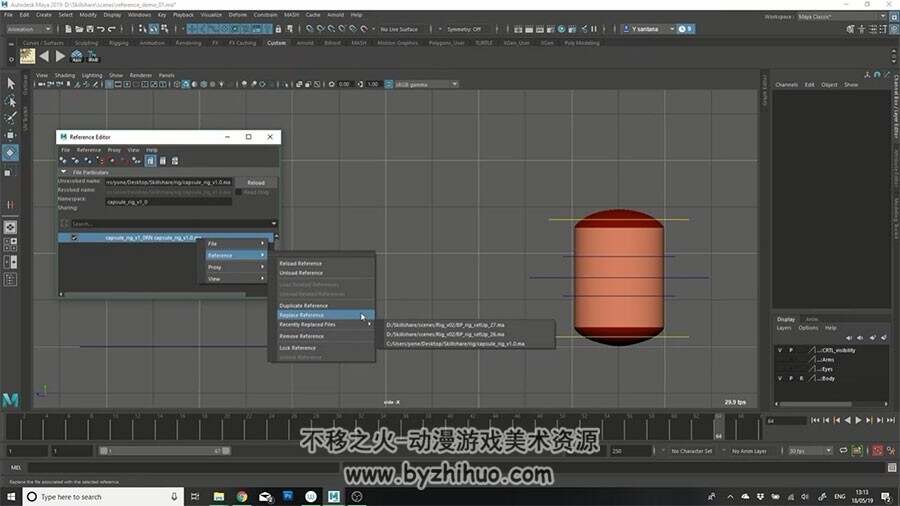Activate the highlighted Rotate tool
This screenshot has width=900, height=506.
pos(10,153)
